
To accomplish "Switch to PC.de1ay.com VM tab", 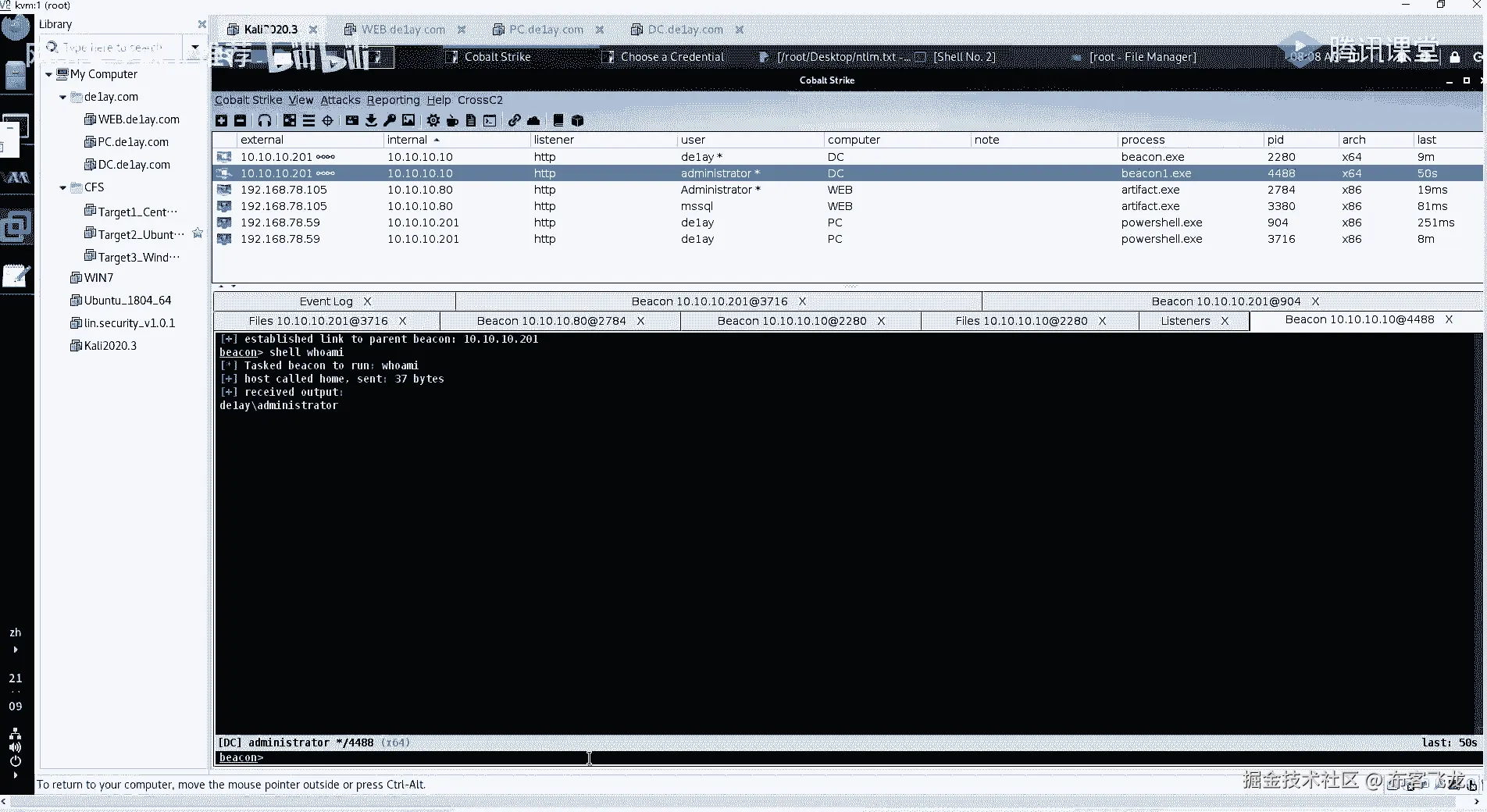I will [x=547, y=30].
